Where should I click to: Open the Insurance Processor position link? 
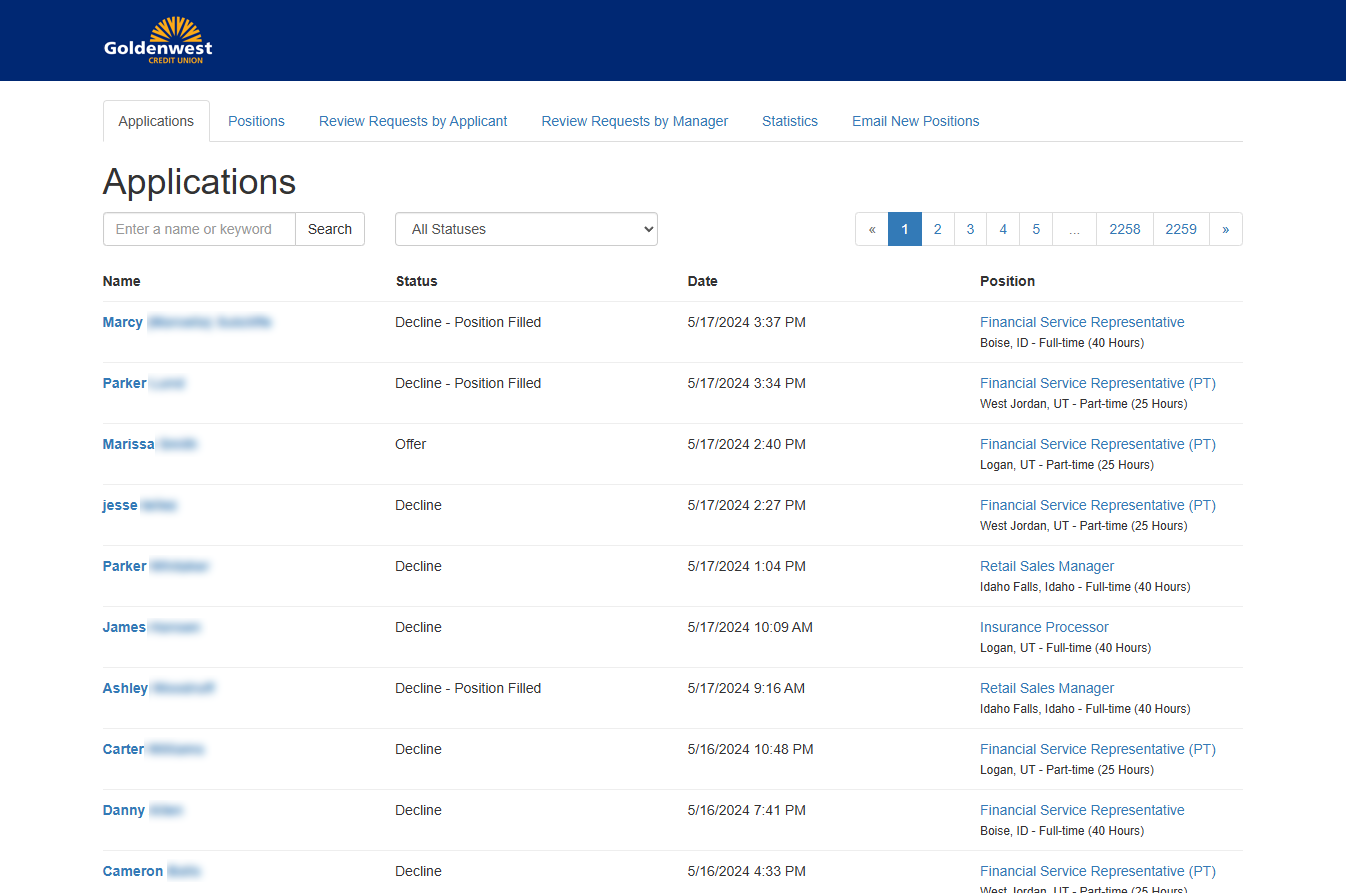pyautogui.click(x=1044, y=627)
